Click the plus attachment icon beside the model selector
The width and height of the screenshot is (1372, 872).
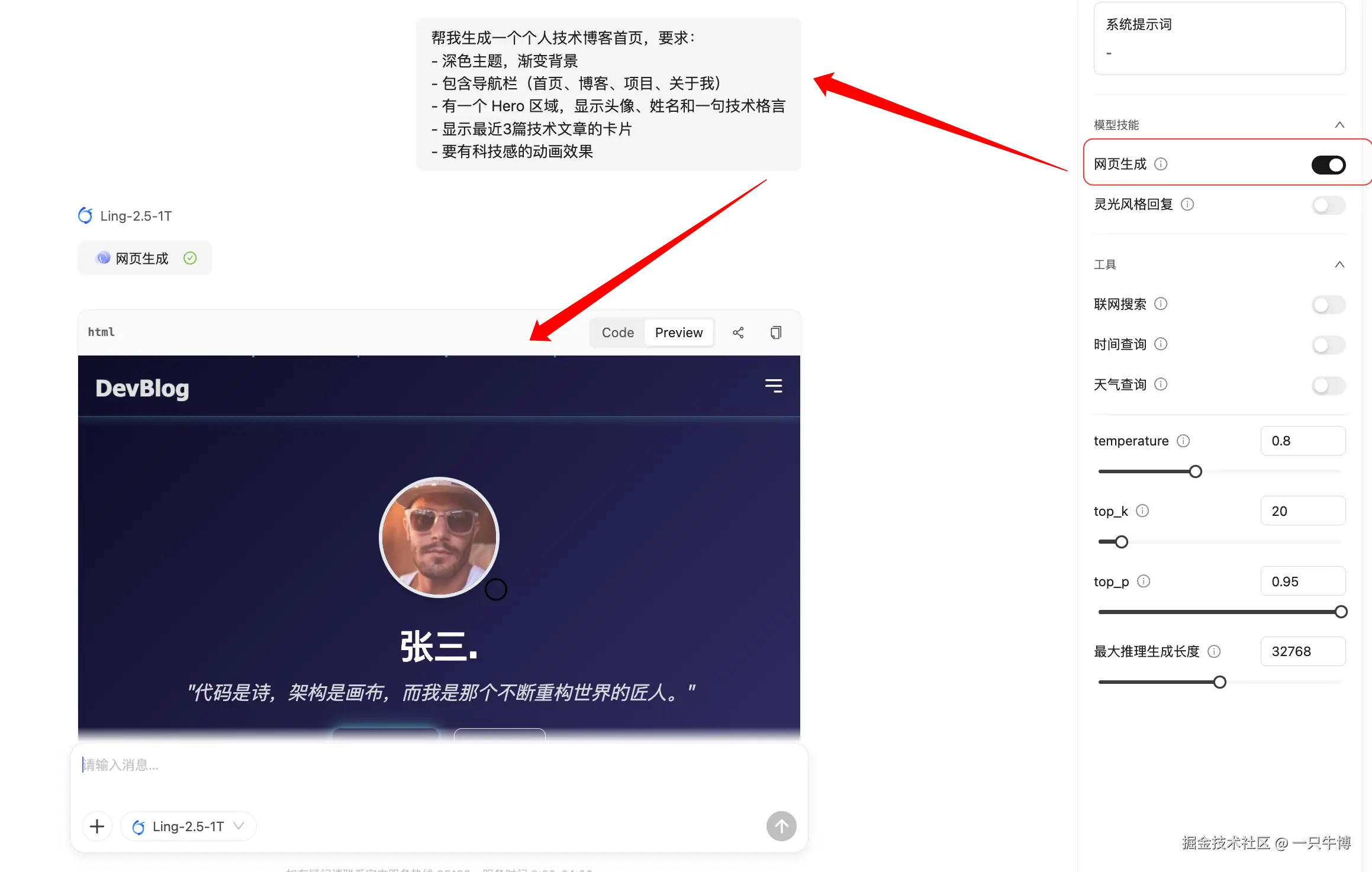[97, 826]
